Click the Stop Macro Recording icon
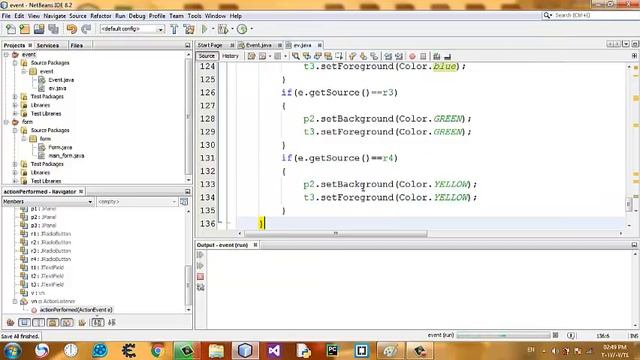The width and height of the screenshot is (640, 360). point(423,56)
